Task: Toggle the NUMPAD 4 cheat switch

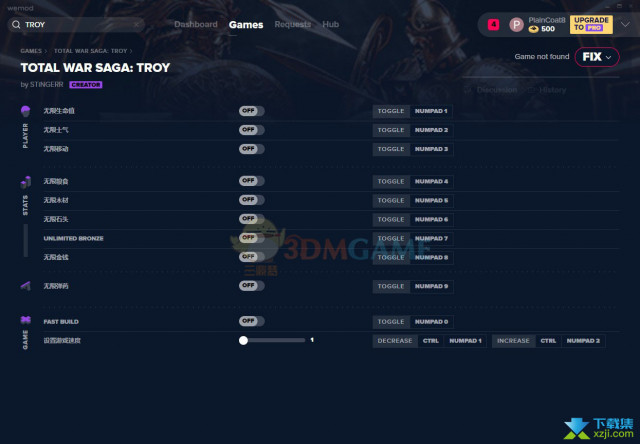Action: (251, 181)
